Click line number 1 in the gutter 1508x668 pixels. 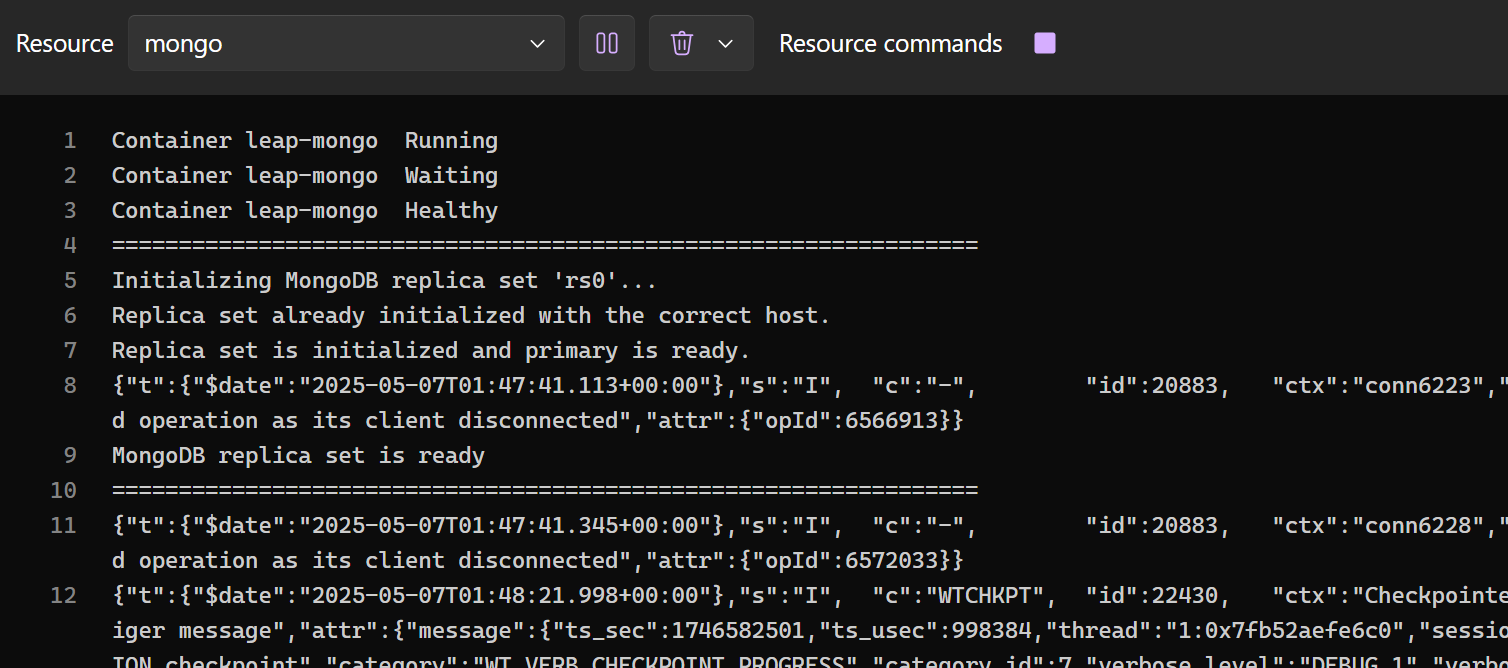click(70, 140)
